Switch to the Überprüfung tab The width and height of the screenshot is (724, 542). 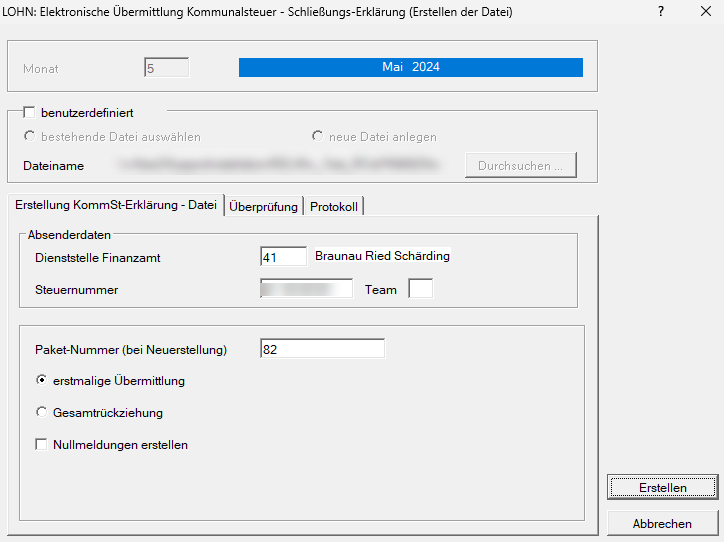[x=263, y=207]
